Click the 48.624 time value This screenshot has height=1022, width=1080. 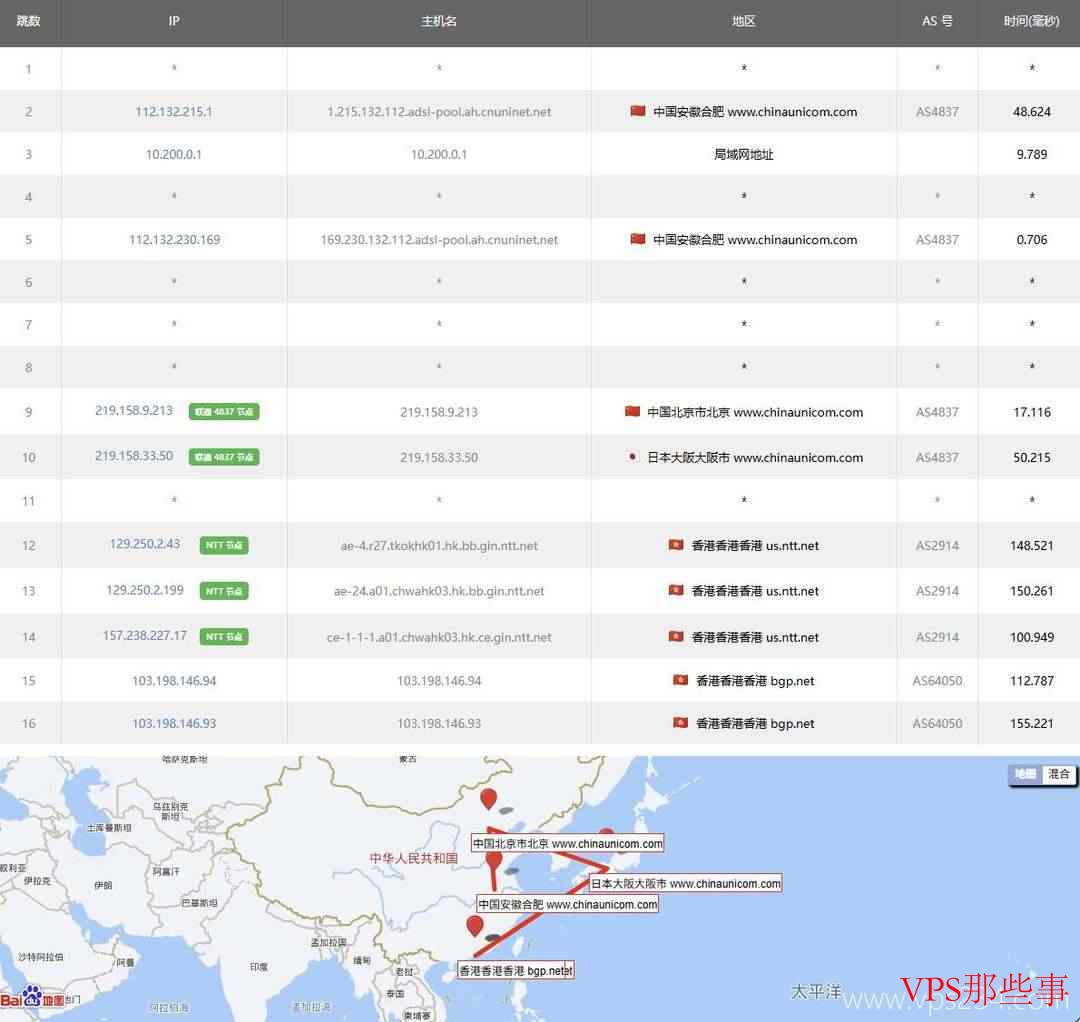coord(1031,112)
